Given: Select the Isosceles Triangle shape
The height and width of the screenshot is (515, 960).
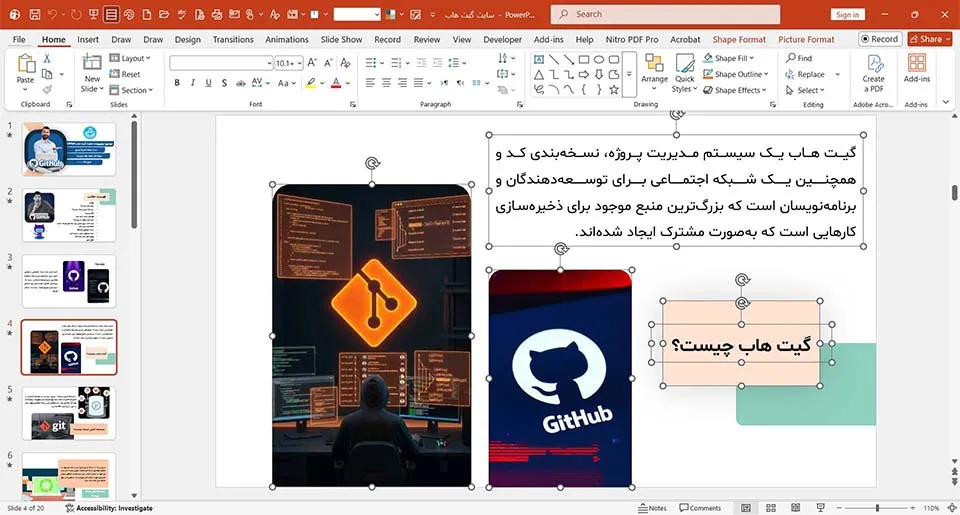Looking at the screenshot, I should (539, 75).
